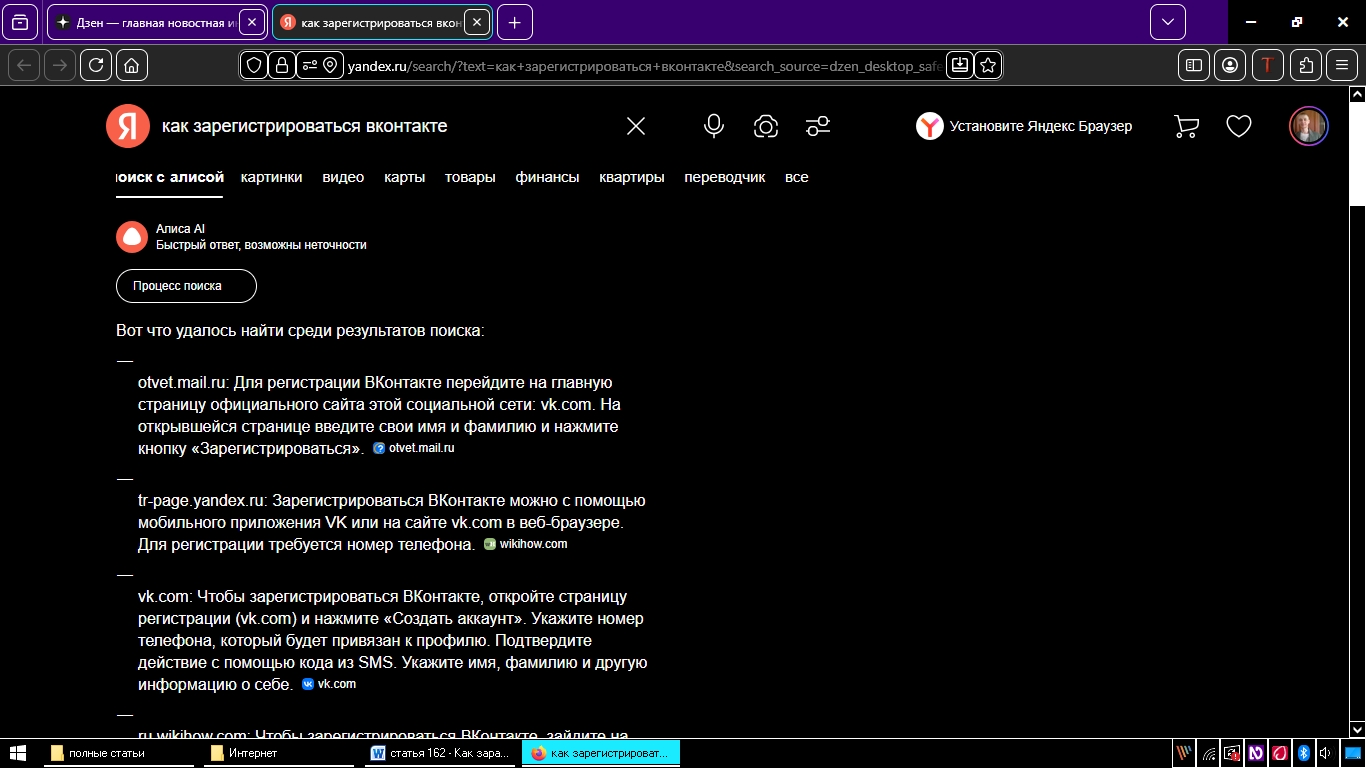Reload the page with refresh button
1366x768 pixels.
click(96, 65)
